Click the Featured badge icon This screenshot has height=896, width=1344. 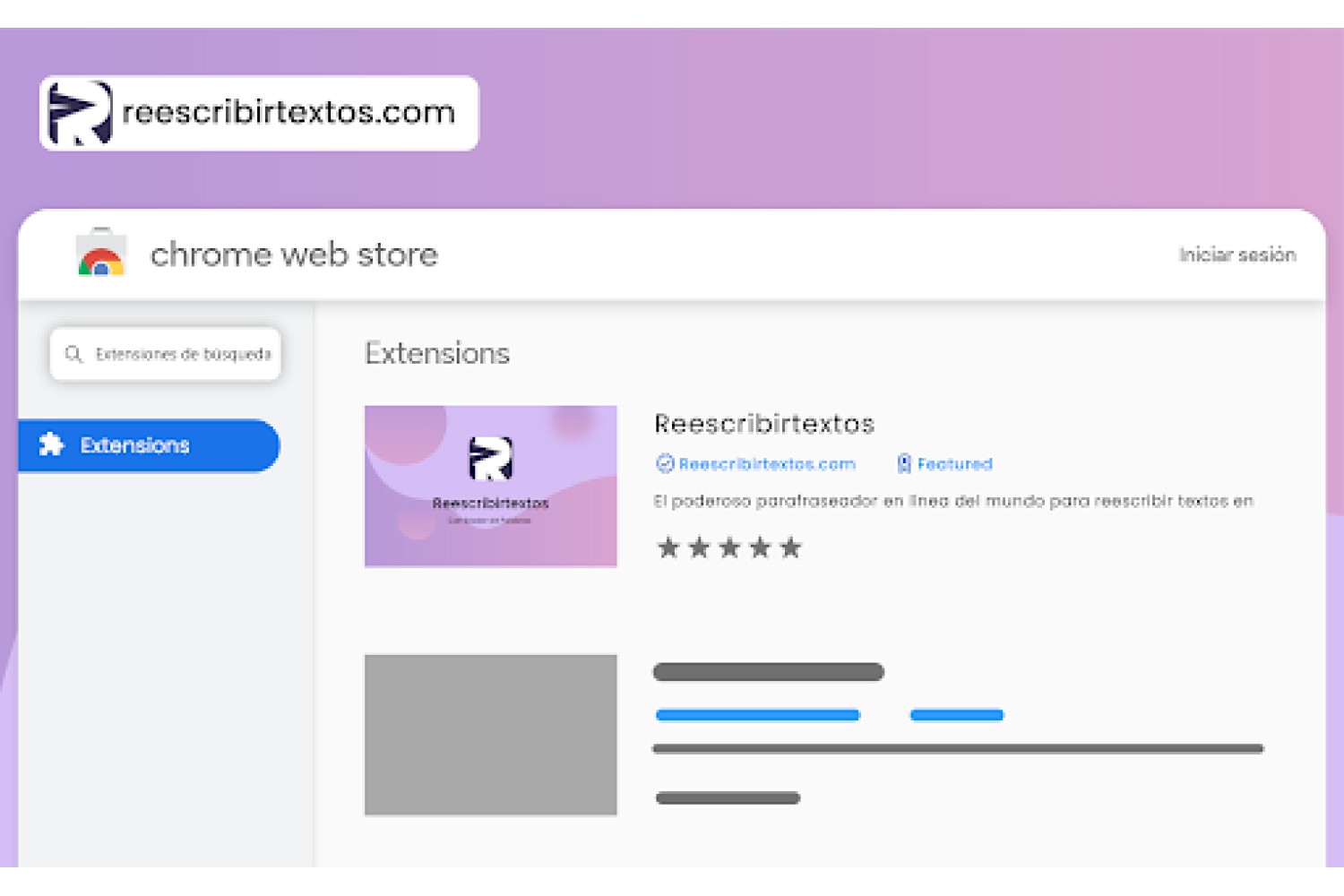904,463
